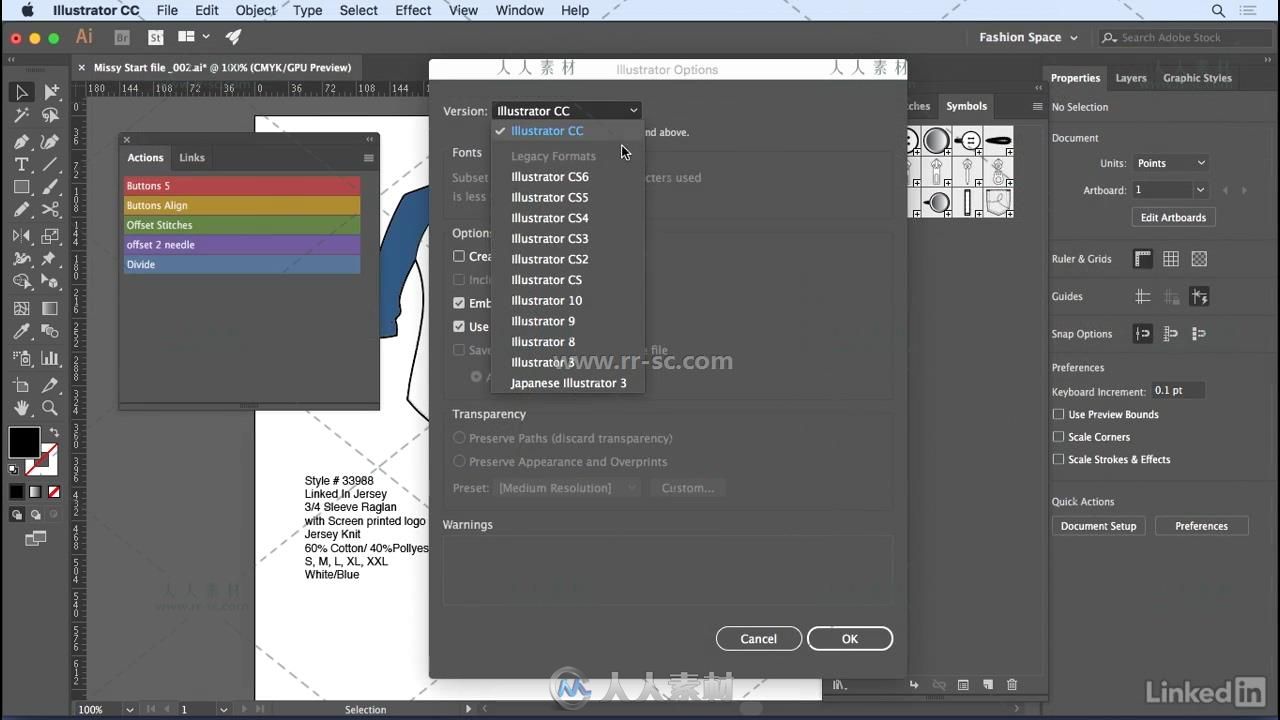Enable Scale Corners checkbox
Image resolution: width=1280 pixels, height=720 pixels.
point(1058,437)
